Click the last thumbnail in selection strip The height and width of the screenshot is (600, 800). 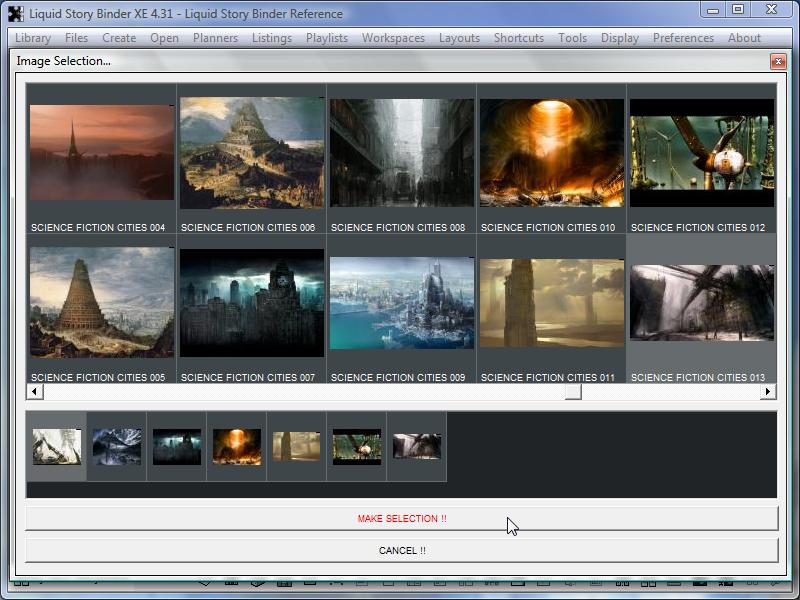(x=416, y=446)
